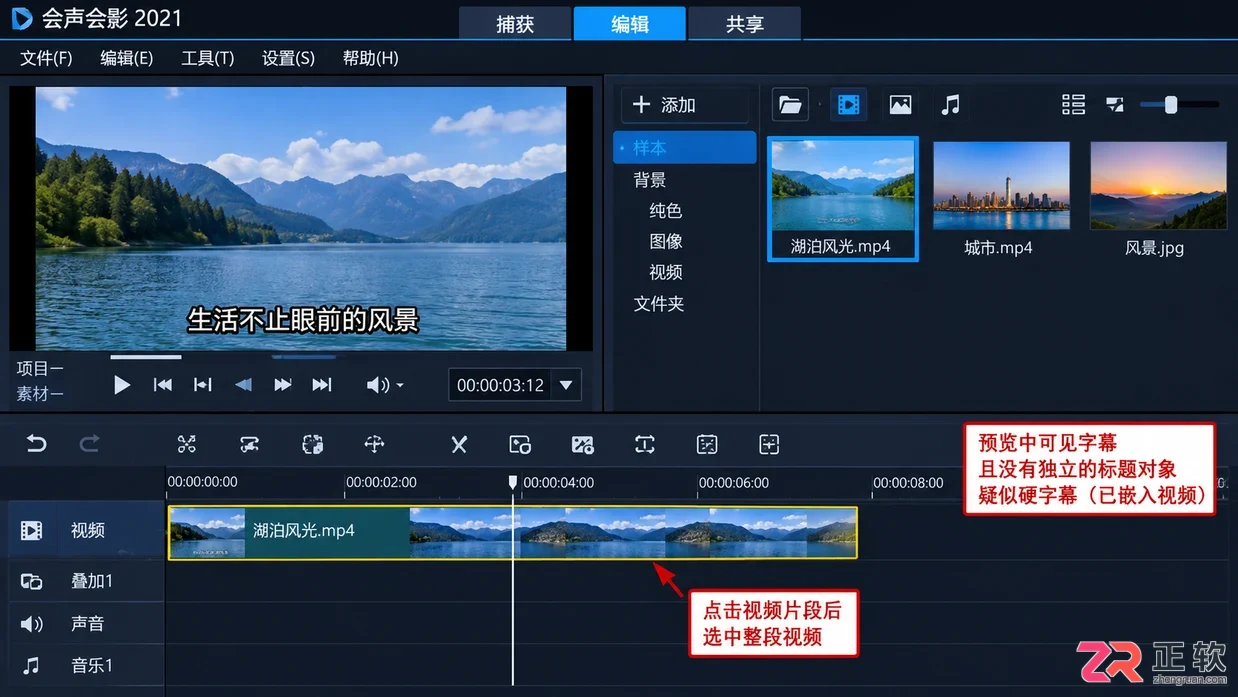The height and width of the screenshot is (697, 1238).
Task: Select the 视频 library item
Action: tap(666, 272)
